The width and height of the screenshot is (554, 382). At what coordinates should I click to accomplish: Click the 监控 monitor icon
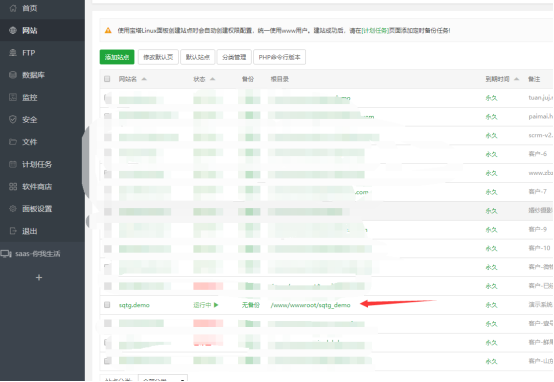coord(13,97)
